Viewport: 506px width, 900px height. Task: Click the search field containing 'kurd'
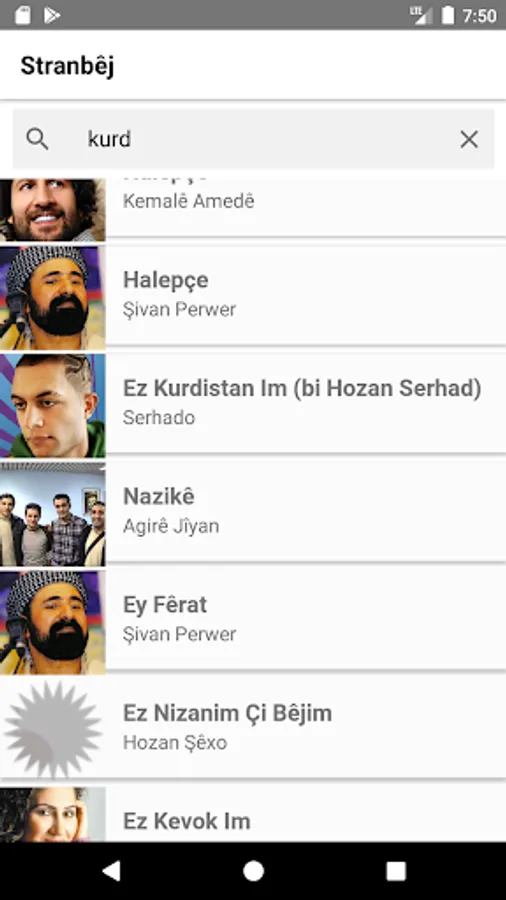click(253, 139)
